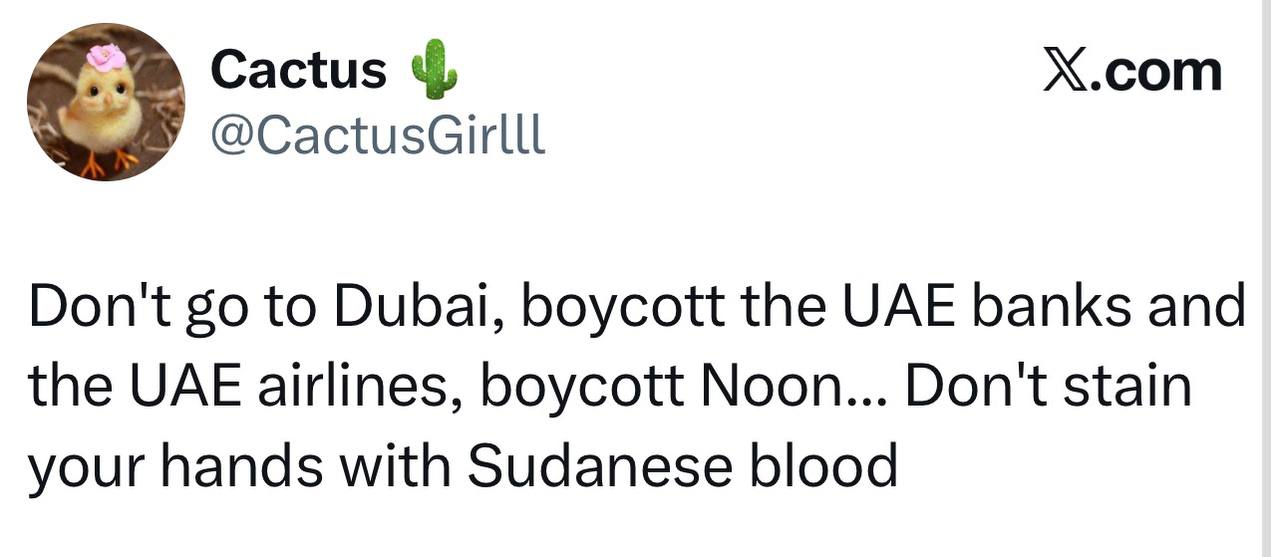Screen dimensions: 1280x557
Task: Click the X logo in the corner
Action: click(x=1066, y=72)
